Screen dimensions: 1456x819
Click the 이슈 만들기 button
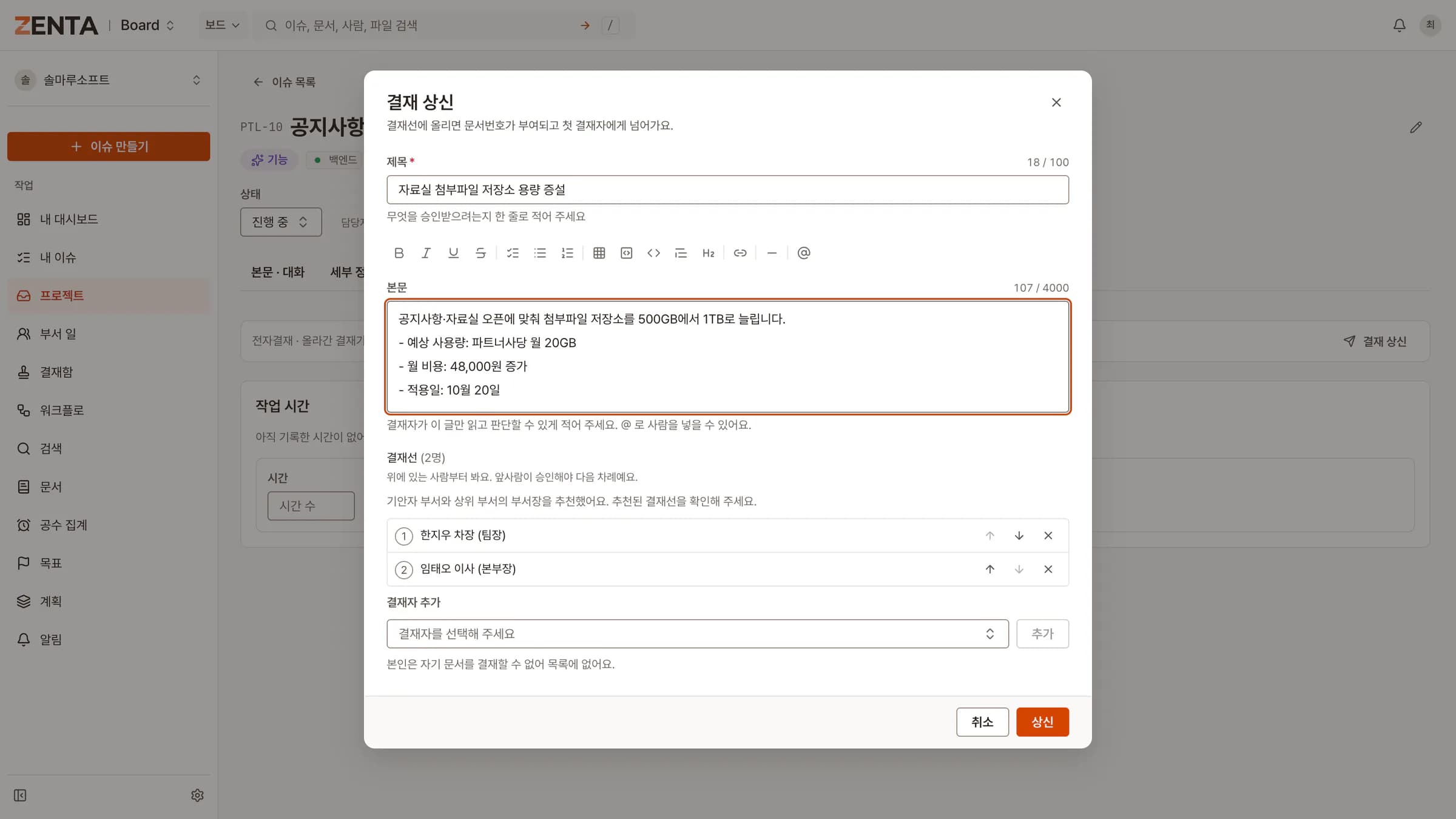pos(109,146)
